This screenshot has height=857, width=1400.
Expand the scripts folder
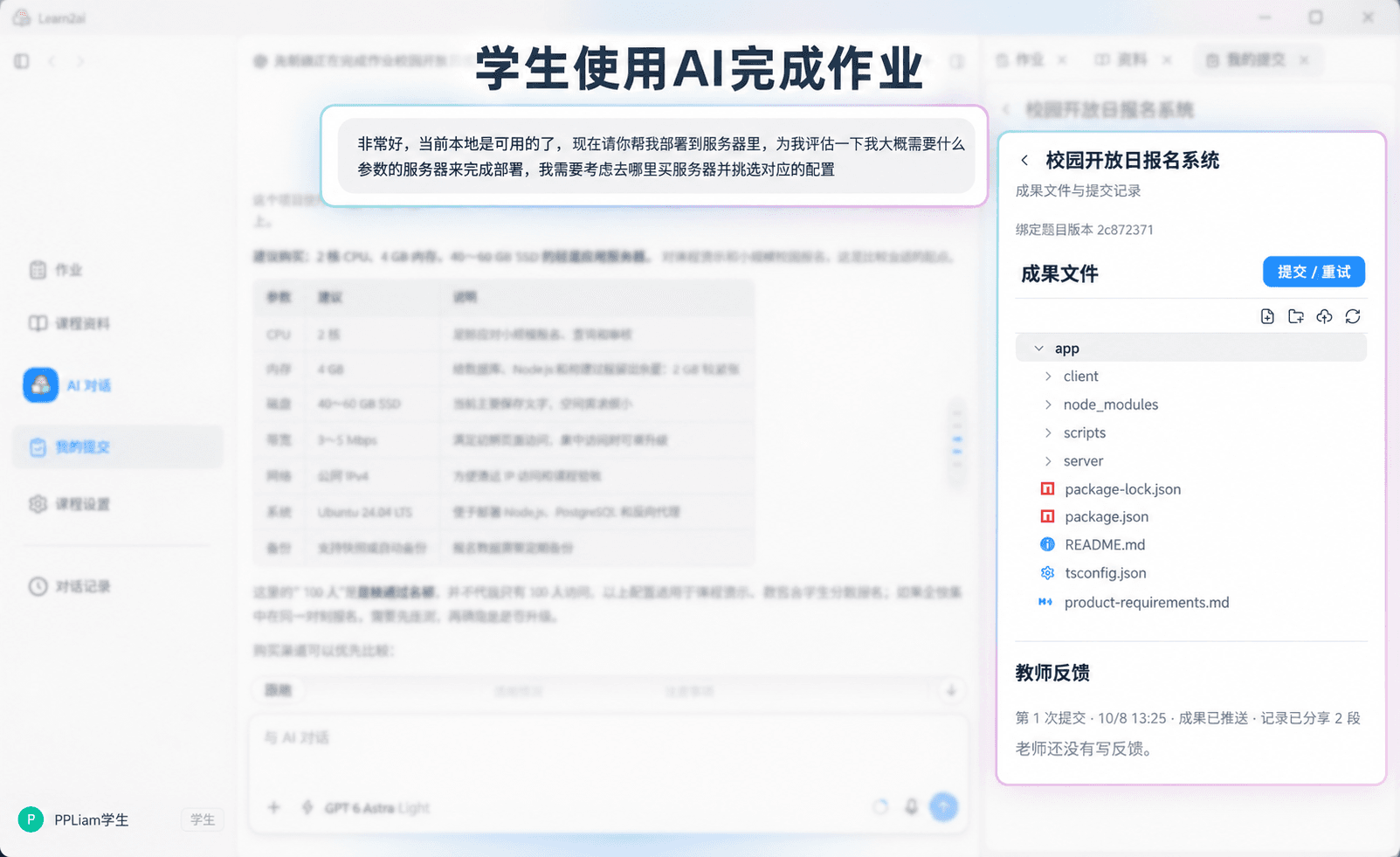pyautogui.click(x=1048, y=433)
